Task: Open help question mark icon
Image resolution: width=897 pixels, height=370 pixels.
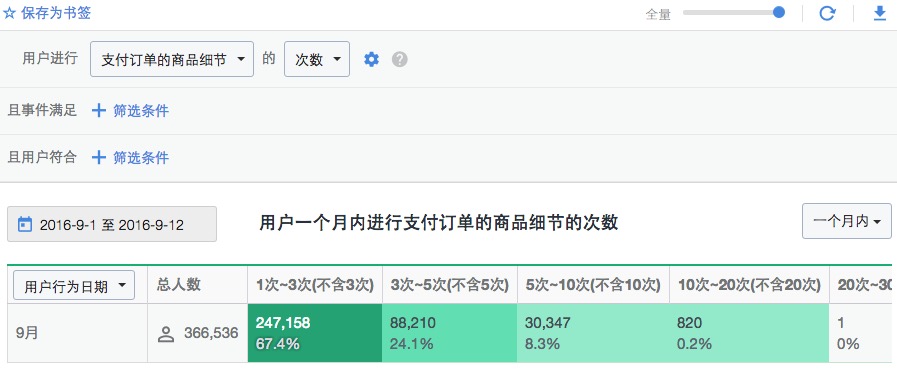Action: 399,59
